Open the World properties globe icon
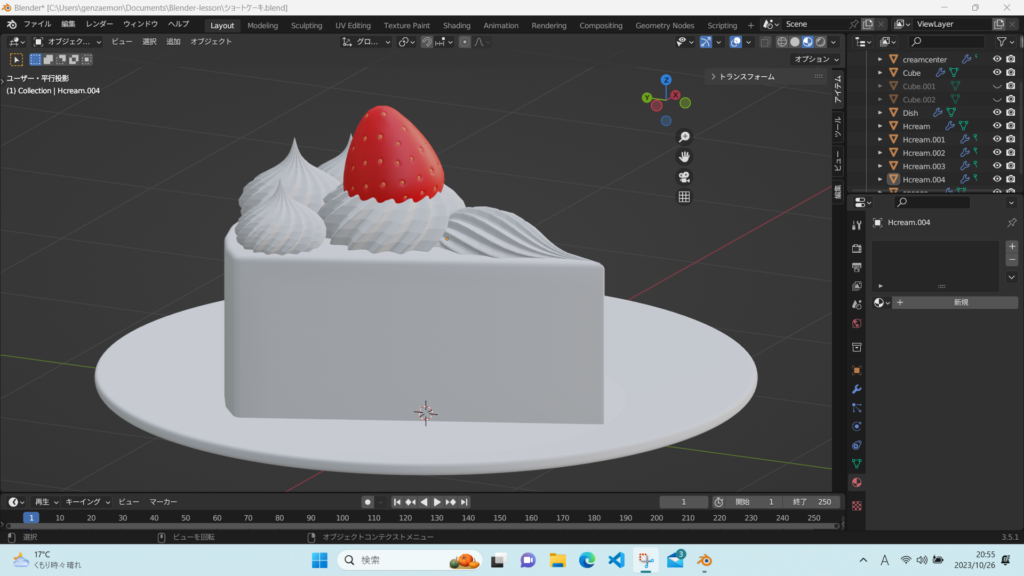This screenshot has width=1024, height=576. 856,324
